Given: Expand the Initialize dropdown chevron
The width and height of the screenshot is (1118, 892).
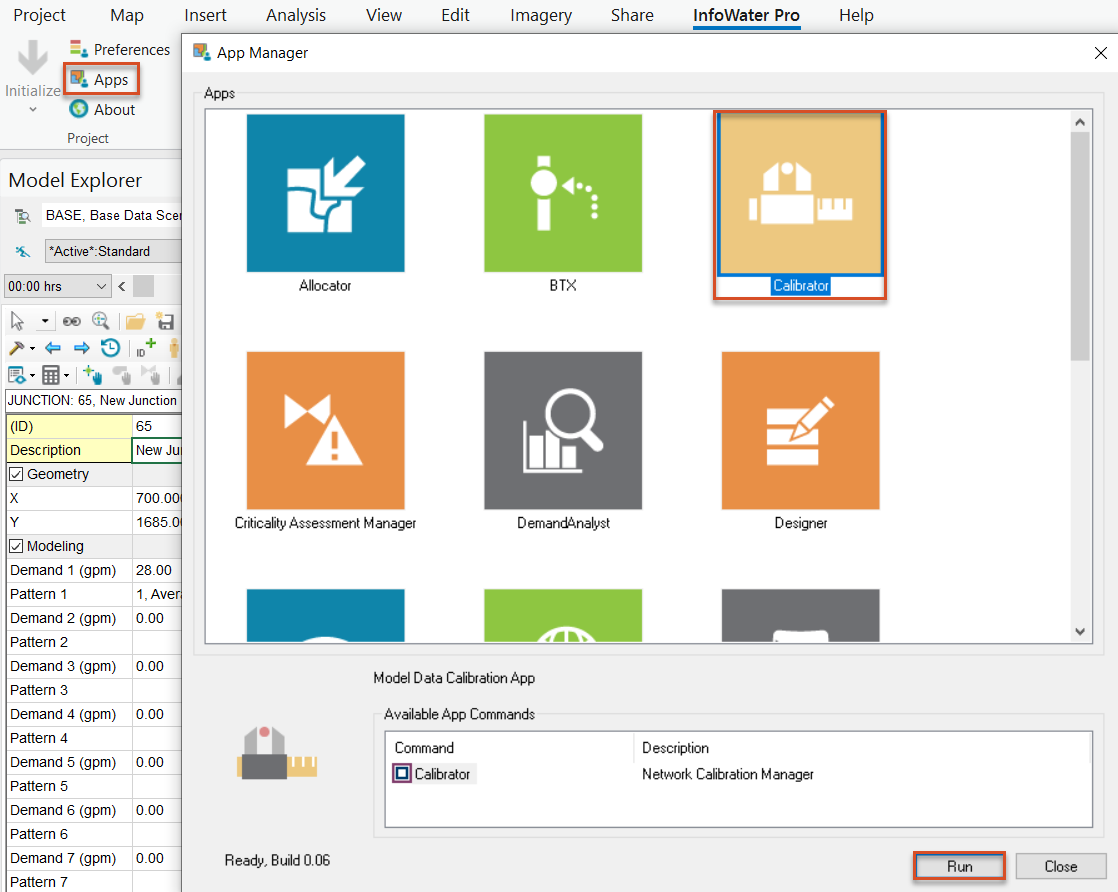Looking at the screenshot, I should (x=33, y=110).
